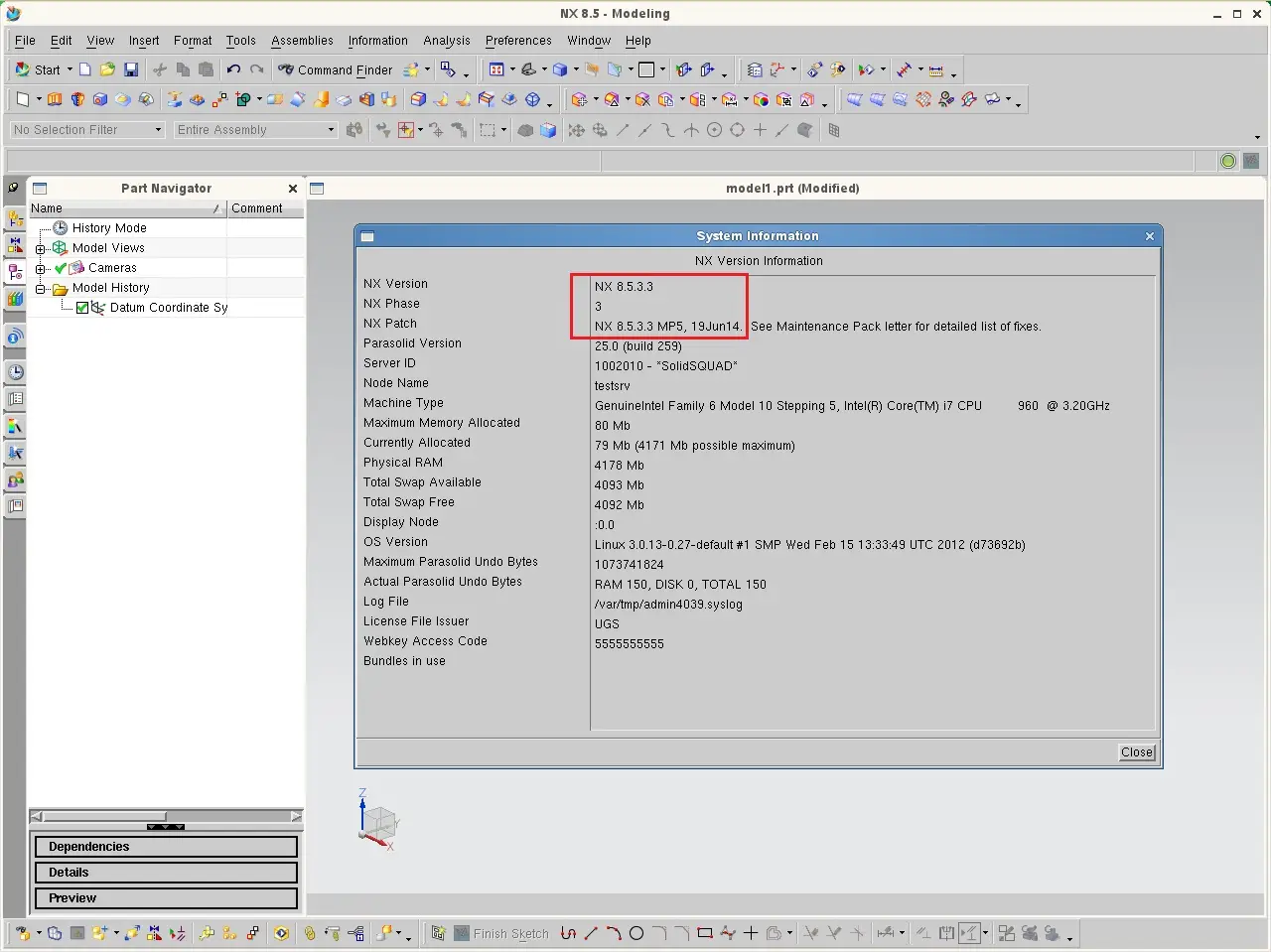Viewport: 1271px width, 952px height.
Task: Toggle Existing Point snap option
Action: coord(760,130)
